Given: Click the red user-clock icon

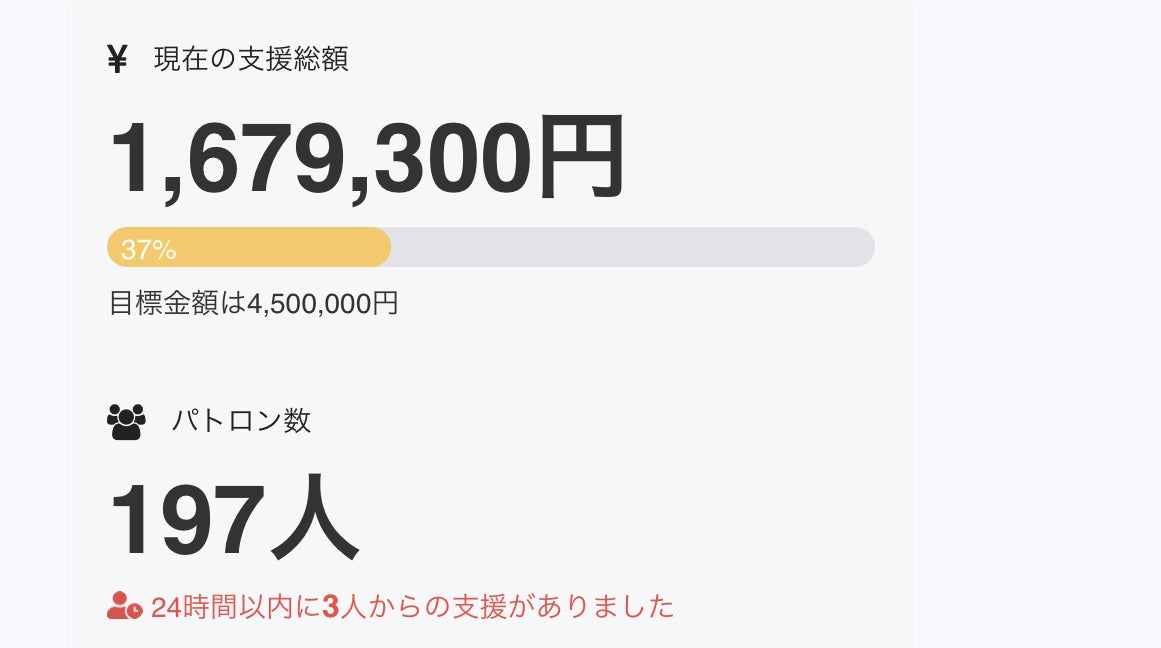Looking at the screenshot, I should pos(124,606).
